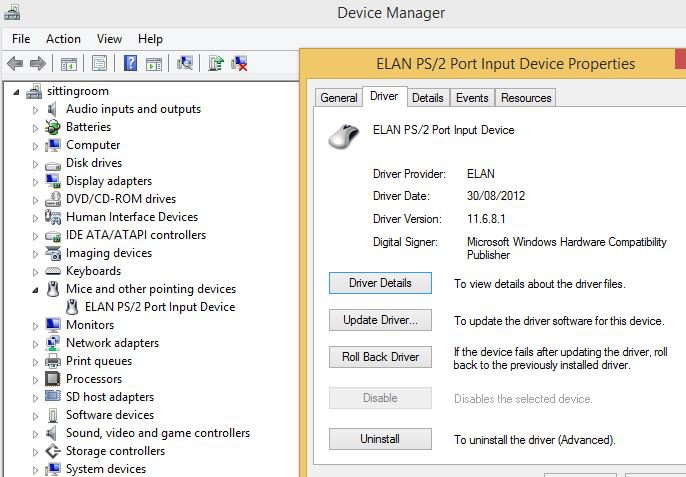Expand the Network adapters category
Screen dimensions: 686x477
coord(35,344)
